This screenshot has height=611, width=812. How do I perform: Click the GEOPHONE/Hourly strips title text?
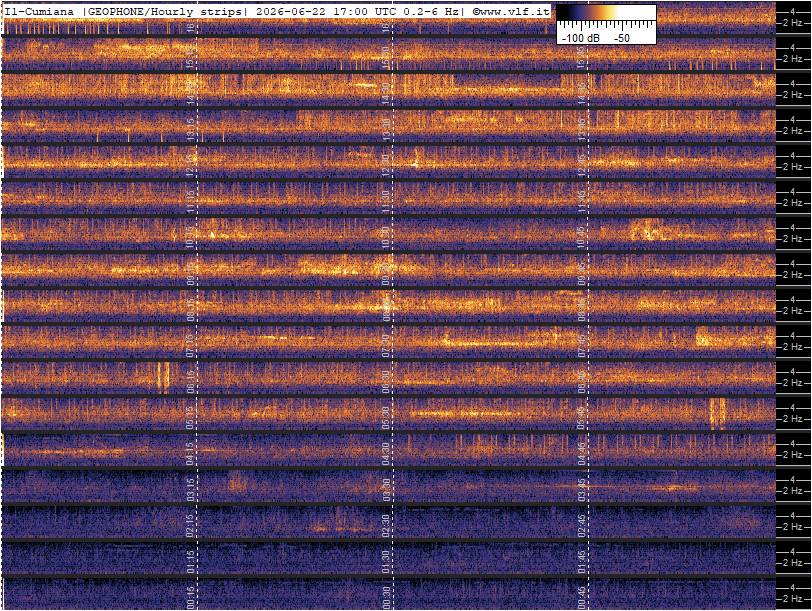pyautogui.click(x=164, y=11)
